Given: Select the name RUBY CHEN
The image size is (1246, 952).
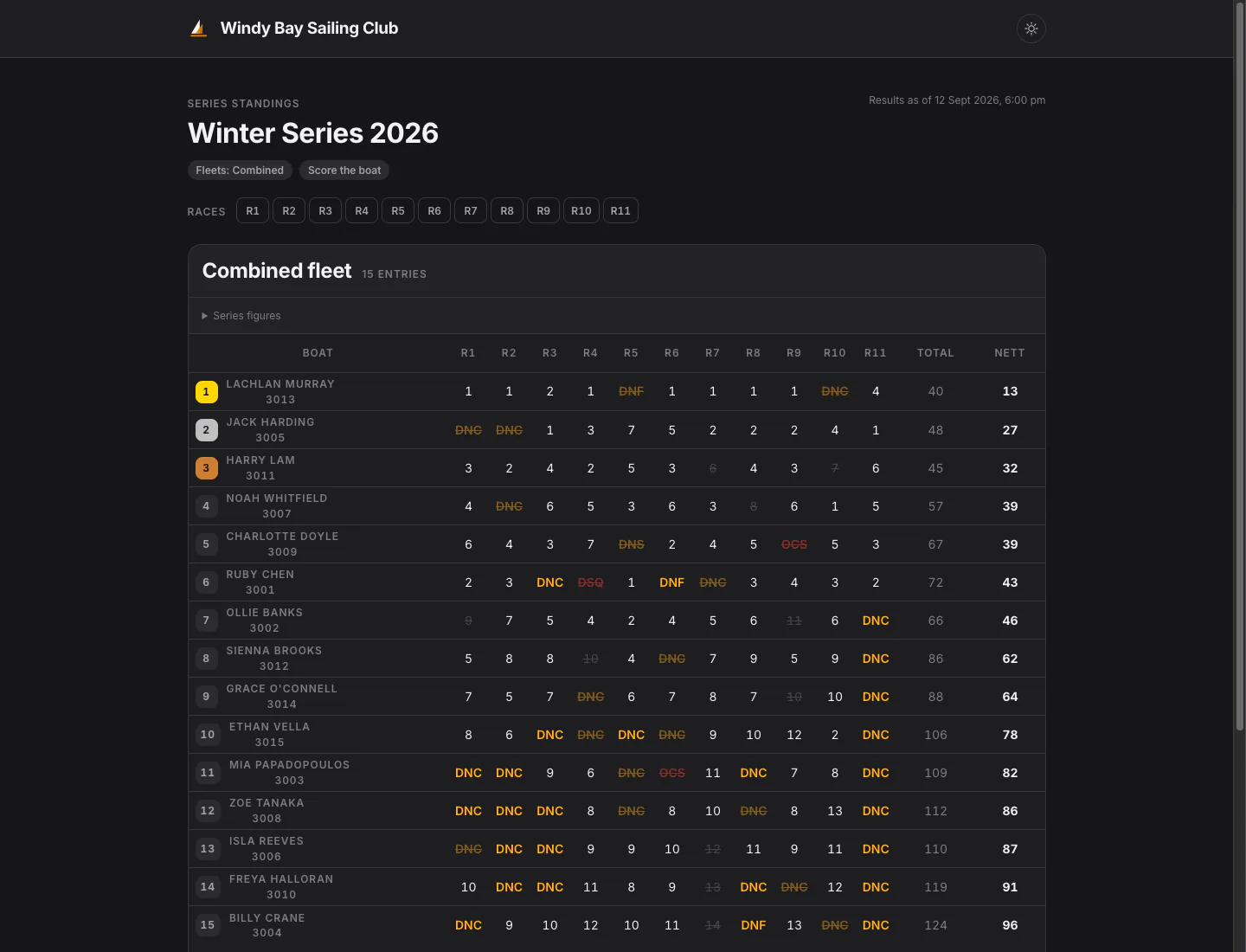Looking at the screenshot, I should (260, 575).
